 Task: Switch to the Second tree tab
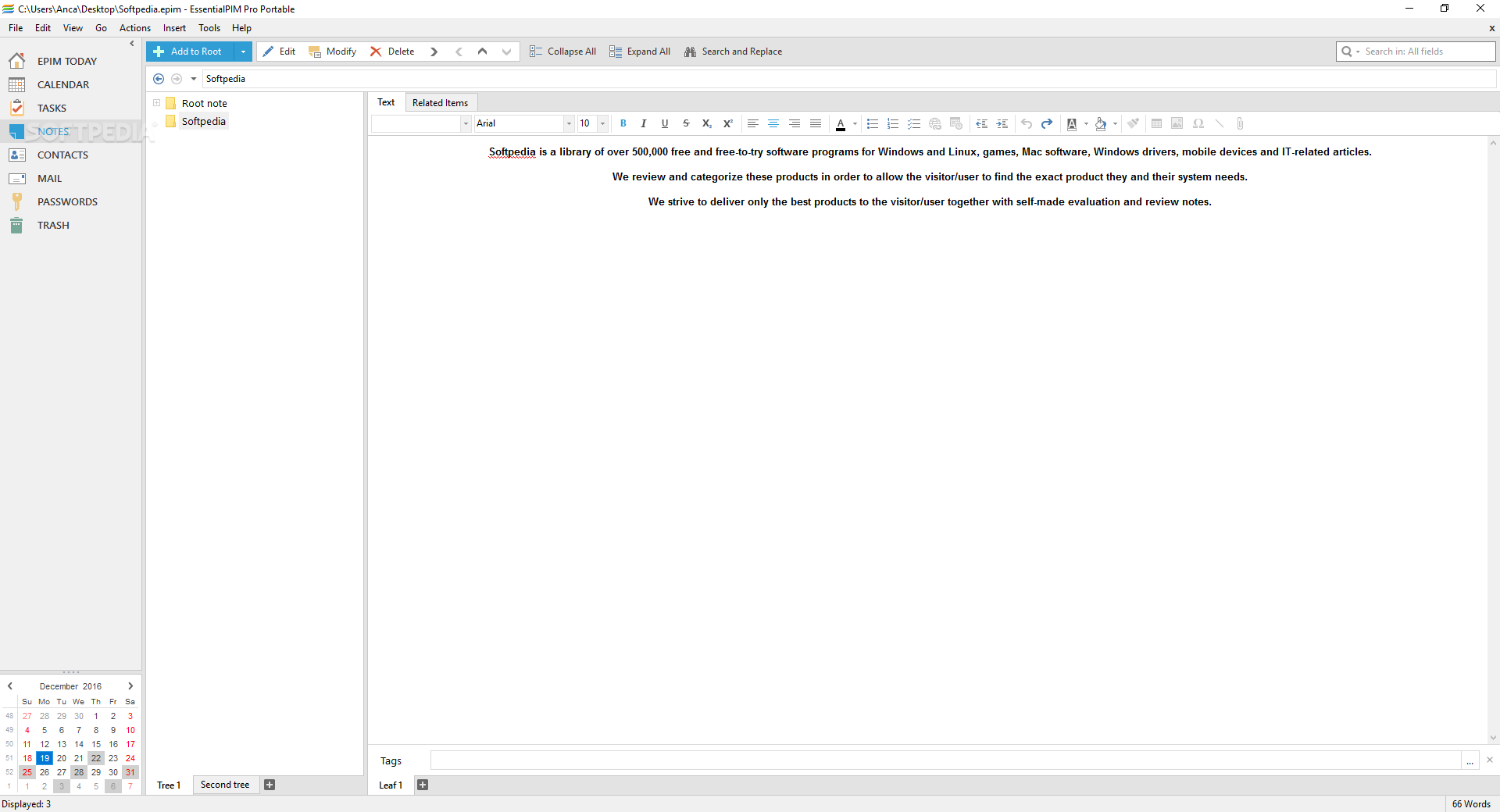[225, 785]
